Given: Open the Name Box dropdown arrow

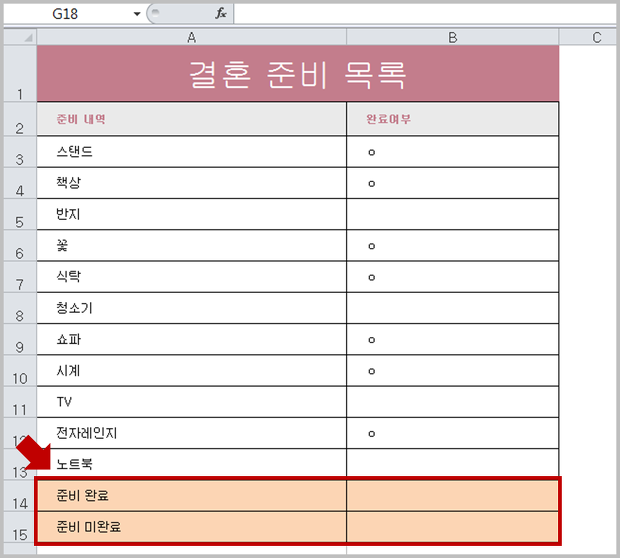Looking at the screenshot, I should pyautogui.click(x=137, y=14).
